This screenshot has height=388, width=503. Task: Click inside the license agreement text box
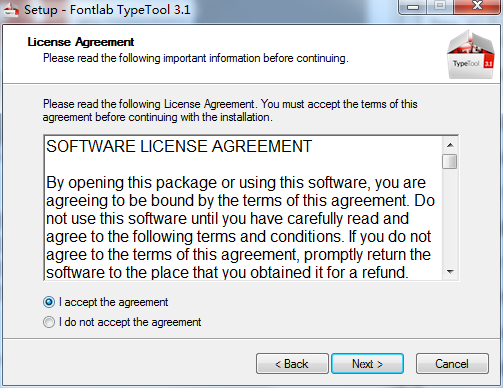click(243, 208)
